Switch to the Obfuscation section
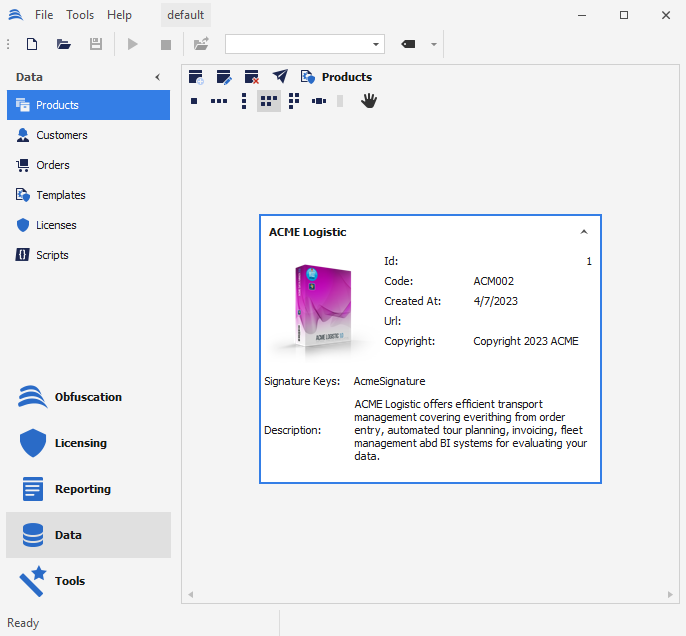This screenshot has width=686, height=636. [88, 397]
